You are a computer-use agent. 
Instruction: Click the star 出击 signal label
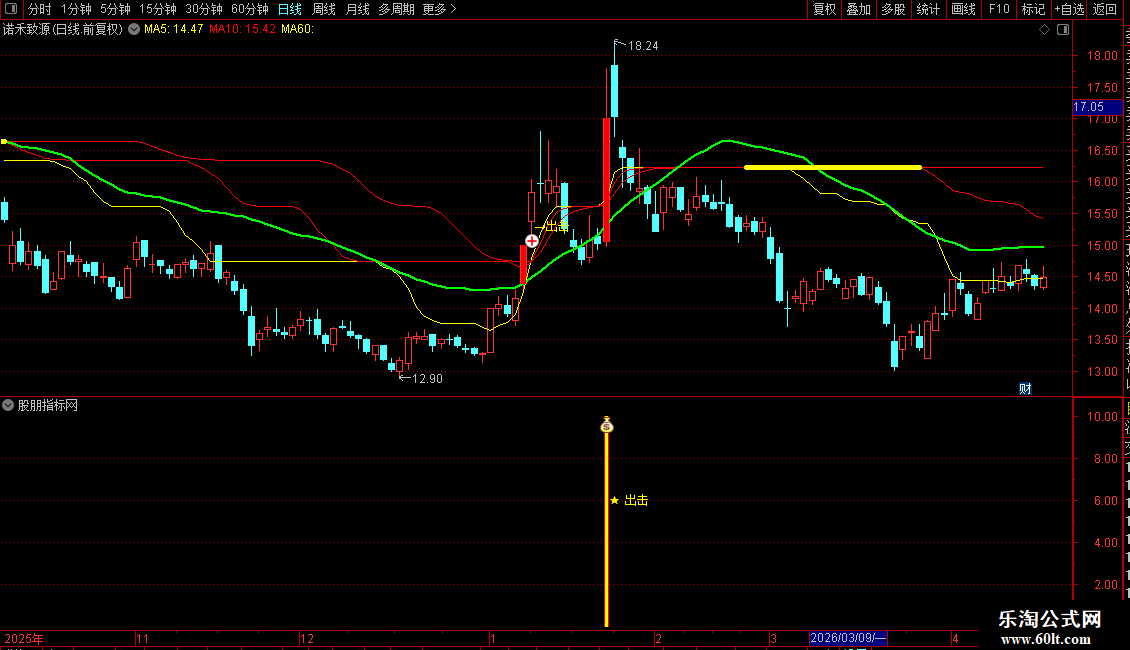[x=629, y=500]
